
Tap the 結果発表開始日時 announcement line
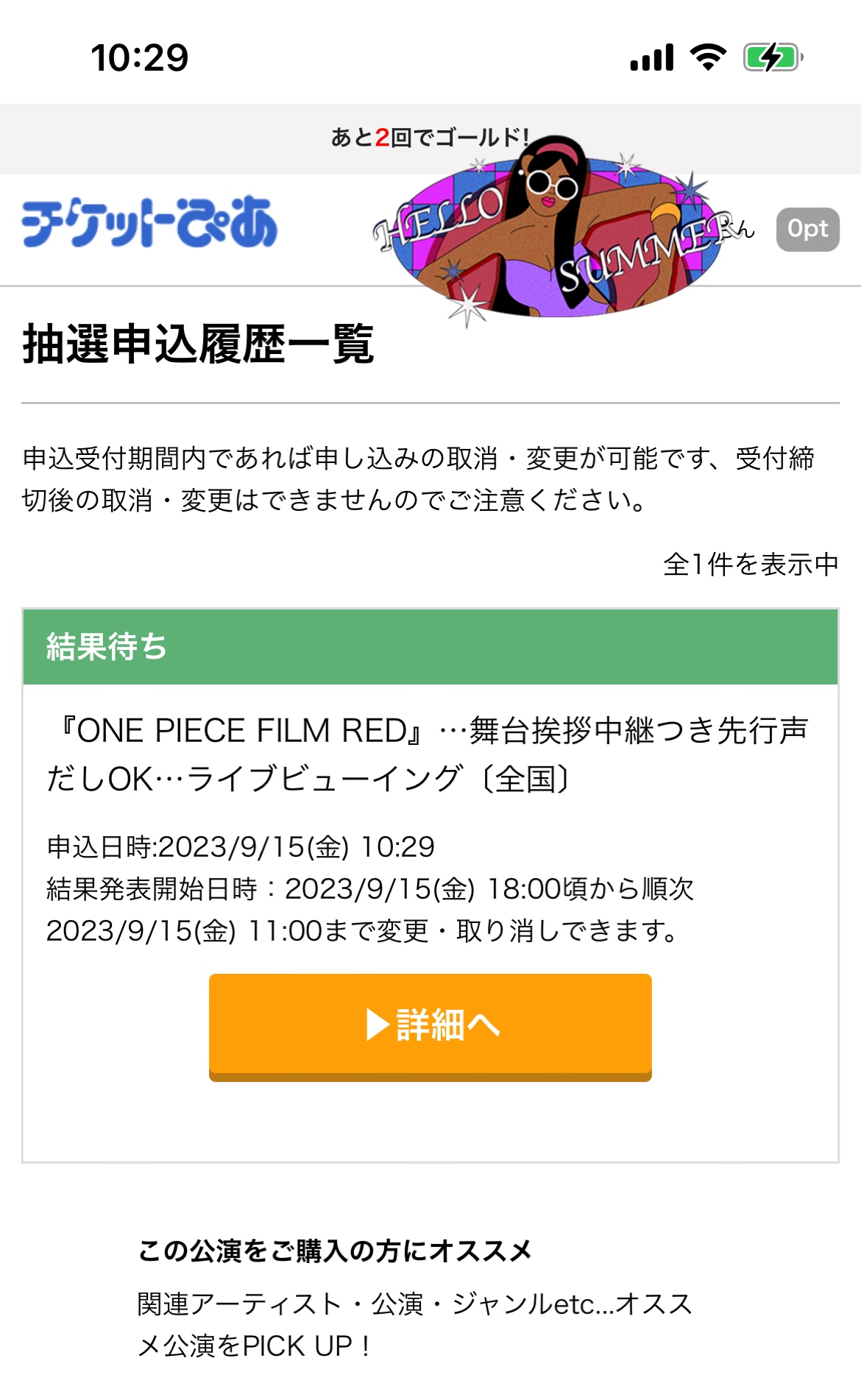pos(369,889)
